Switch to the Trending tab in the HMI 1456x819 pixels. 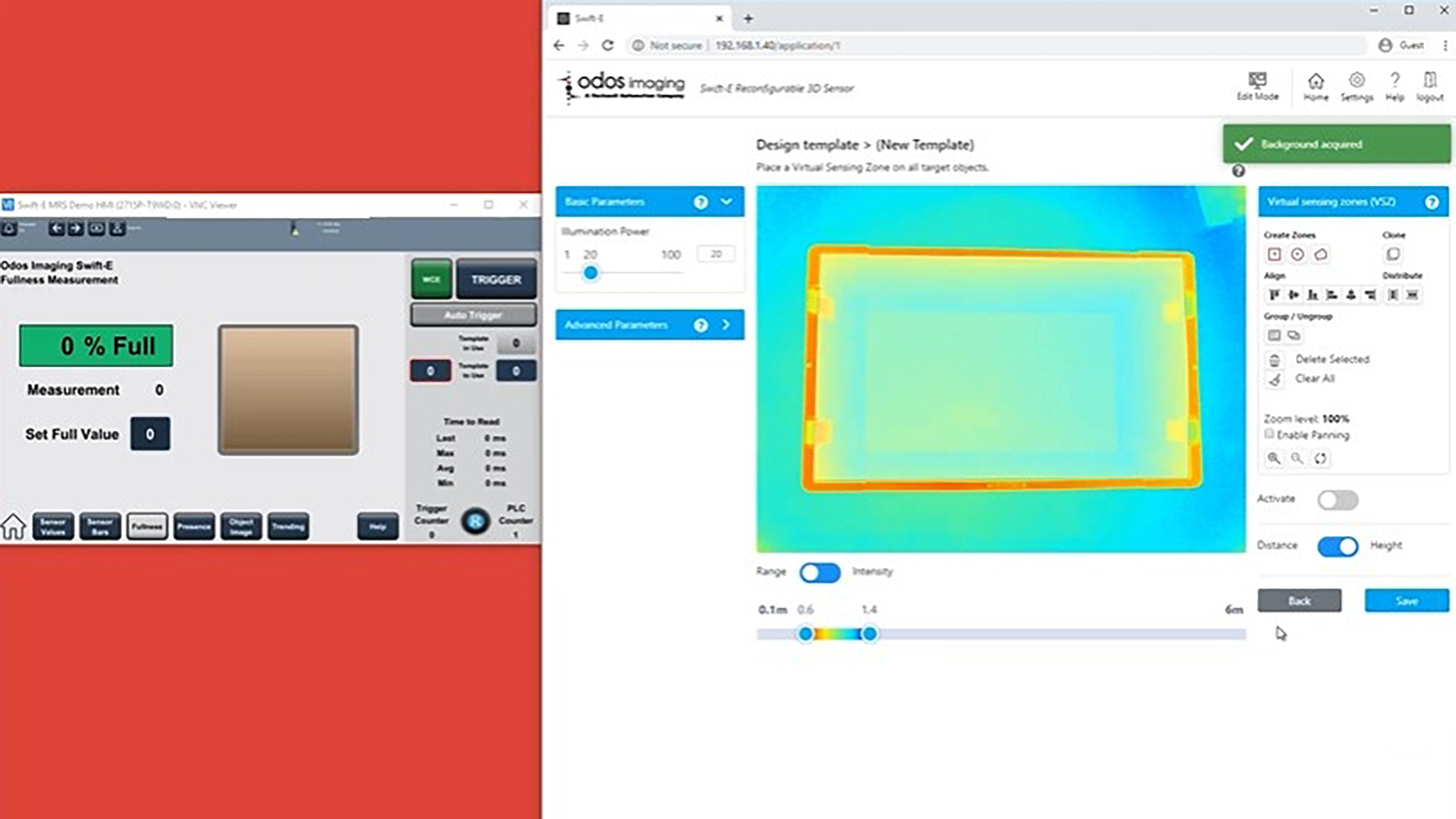tap(288, 526)
